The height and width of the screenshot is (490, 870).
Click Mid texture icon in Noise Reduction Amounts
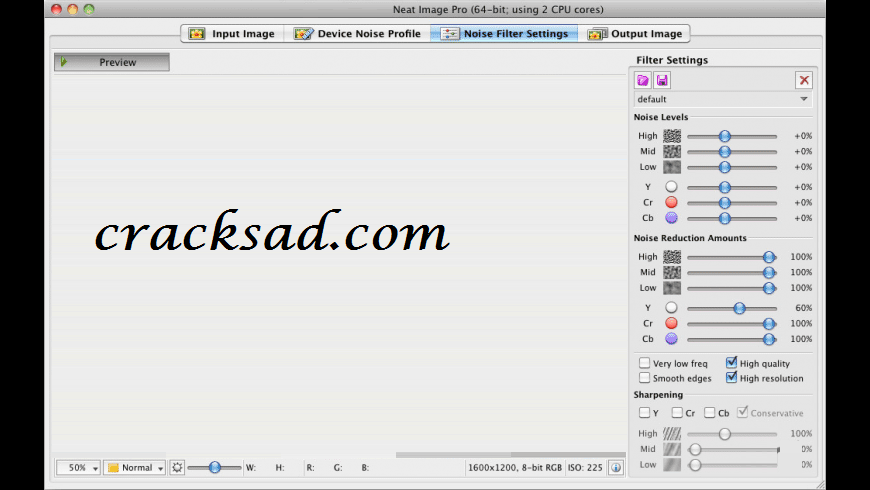[672, 272]
